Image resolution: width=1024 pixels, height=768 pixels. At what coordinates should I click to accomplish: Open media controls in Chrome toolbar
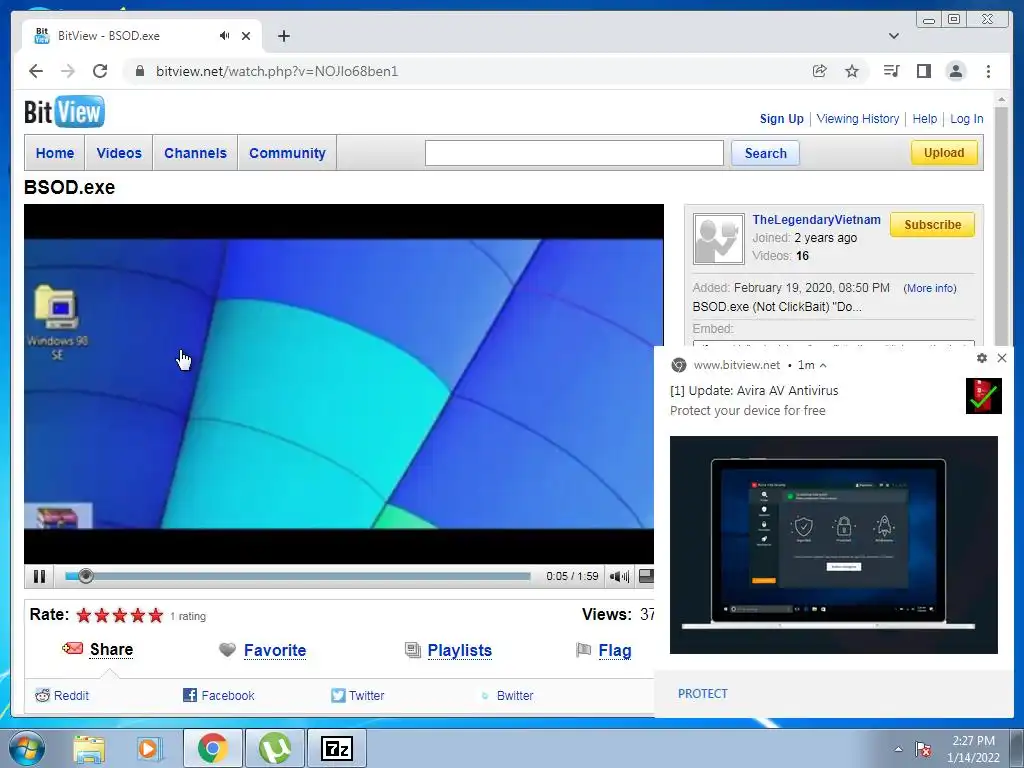891,71
